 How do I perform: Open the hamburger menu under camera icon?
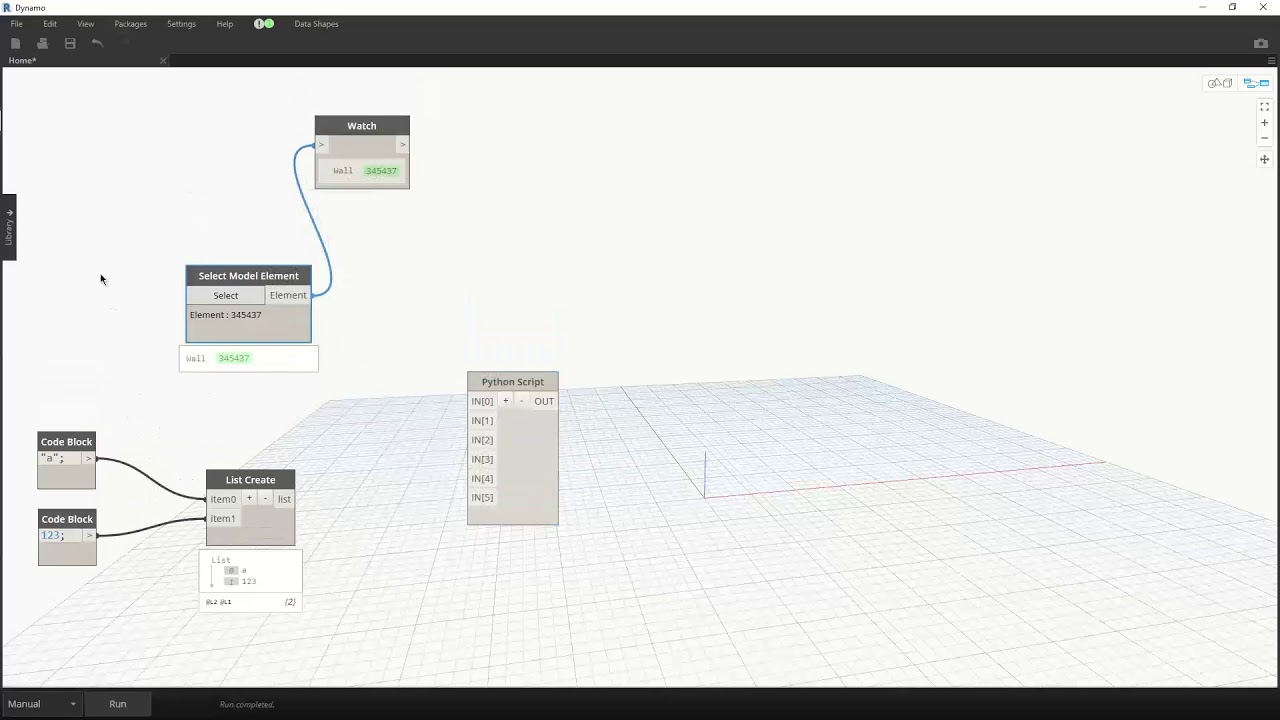(1271, 61)
